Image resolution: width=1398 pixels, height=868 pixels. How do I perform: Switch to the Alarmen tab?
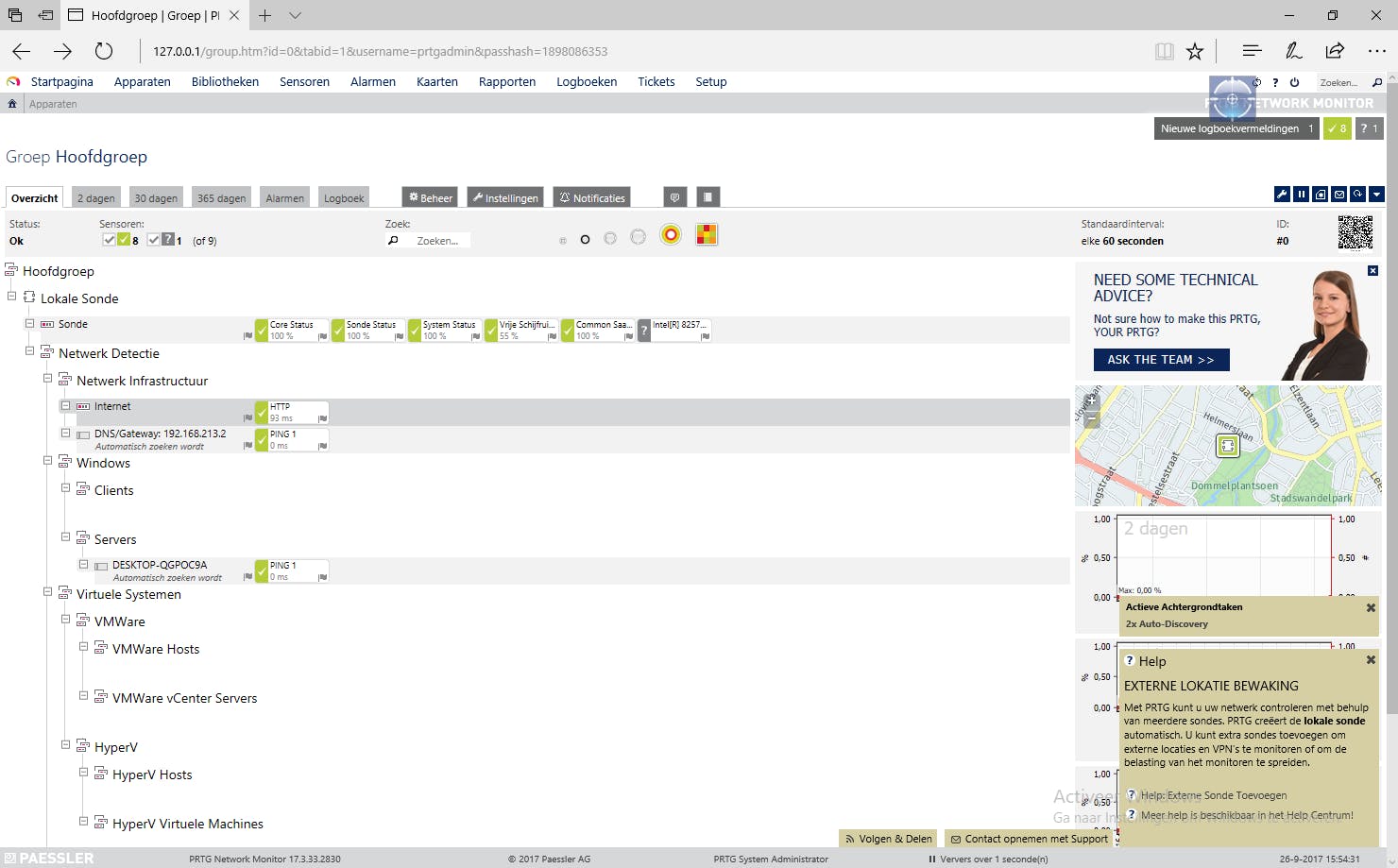[285, 197]
